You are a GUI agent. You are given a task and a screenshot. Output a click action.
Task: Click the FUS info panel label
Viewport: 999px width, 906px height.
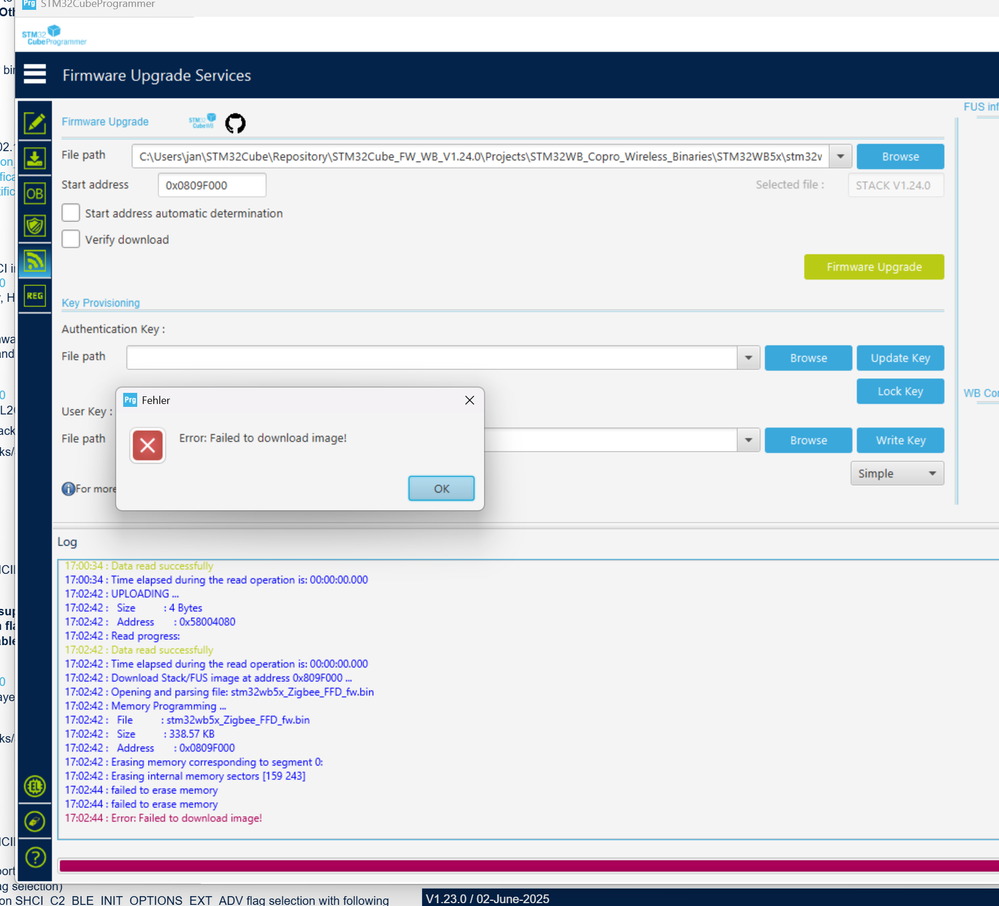point(981,107)
